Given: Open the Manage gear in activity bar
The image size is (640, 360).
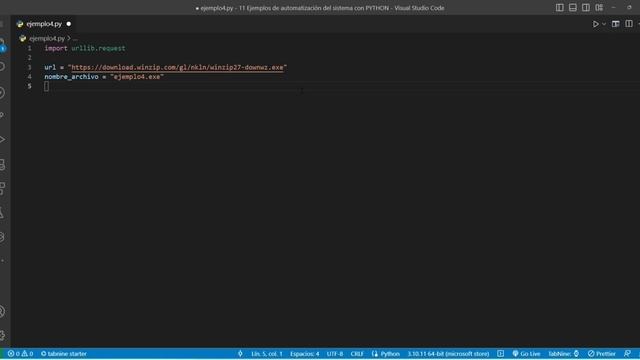Looking at the screenshot, I should click(2, 335).
